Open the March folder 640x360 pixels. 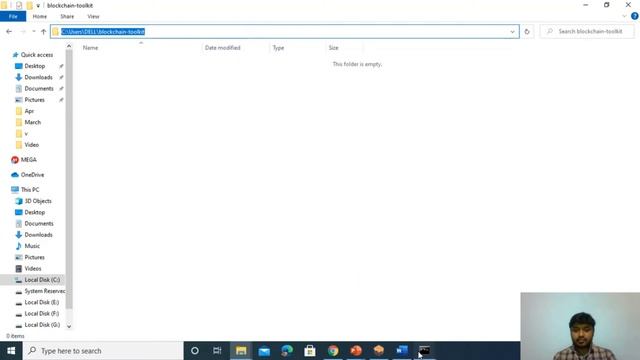33,122
